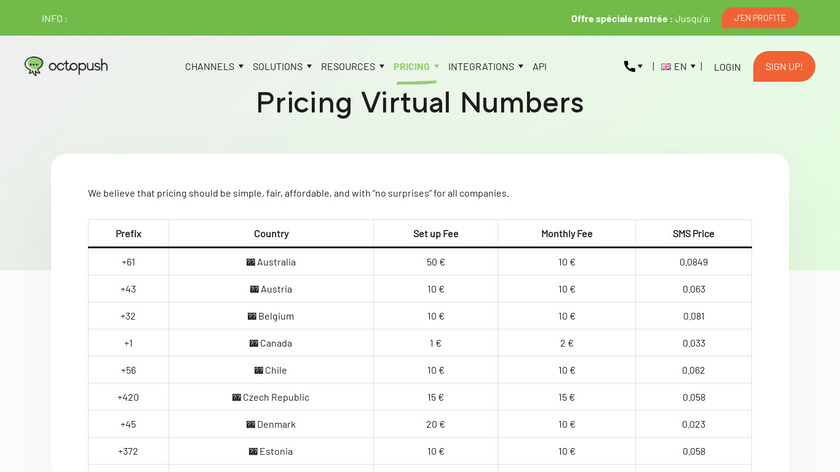Screen dimensions: 840x472
Task: Open the EN language selector
Action: click(x=684, y=67)
